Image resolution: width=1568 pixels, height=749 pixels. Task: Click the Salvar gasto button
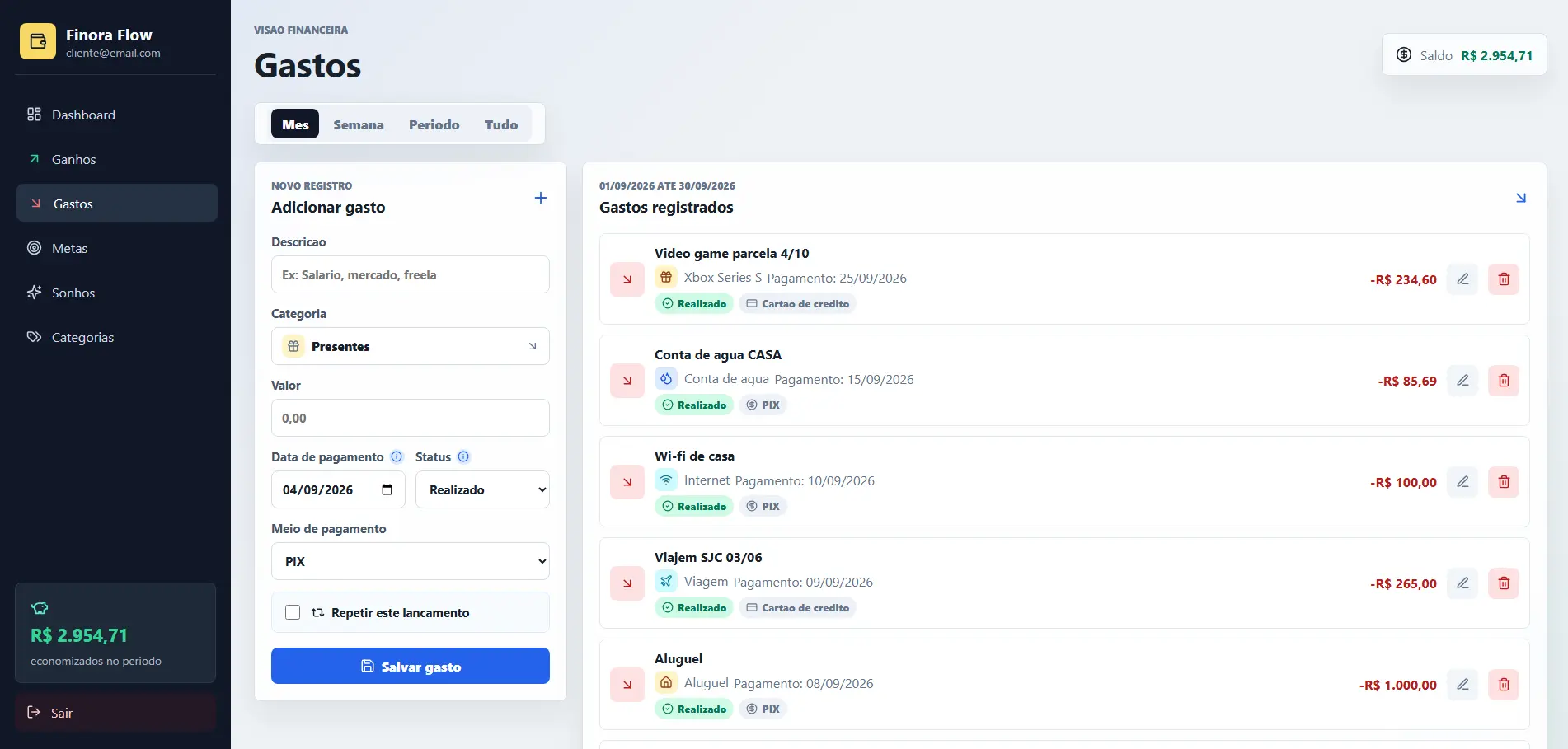411,666
